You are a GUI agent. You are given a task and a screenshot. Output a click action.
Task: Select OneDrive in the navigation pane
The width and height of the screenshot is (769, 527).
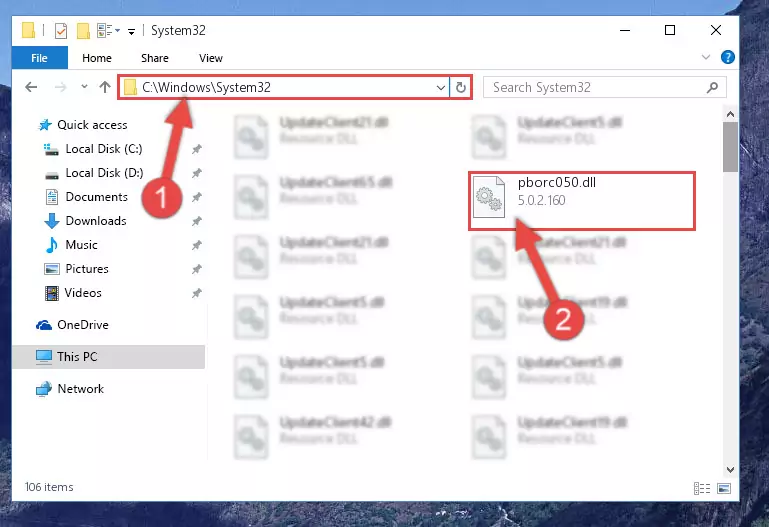pyautogui.click(x=83, y=325)
